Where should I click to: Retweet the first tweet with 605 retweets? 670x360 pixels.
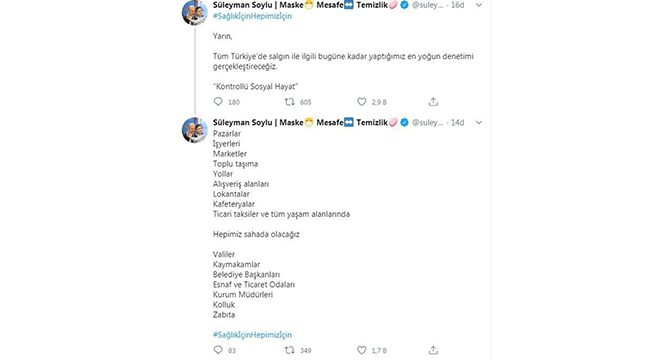tap(290, 102)
